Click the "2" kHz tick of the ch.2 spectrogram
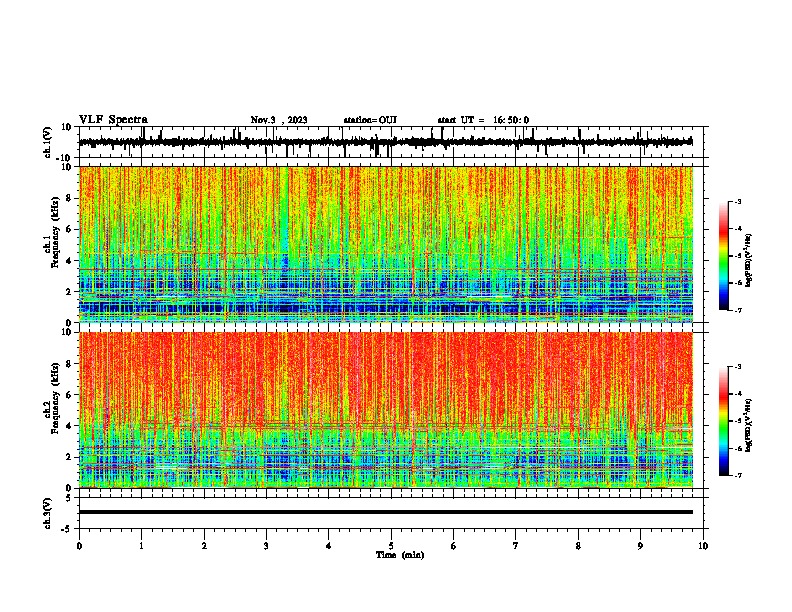This screenshot has height=612, width=792. [x=70, y=457]
